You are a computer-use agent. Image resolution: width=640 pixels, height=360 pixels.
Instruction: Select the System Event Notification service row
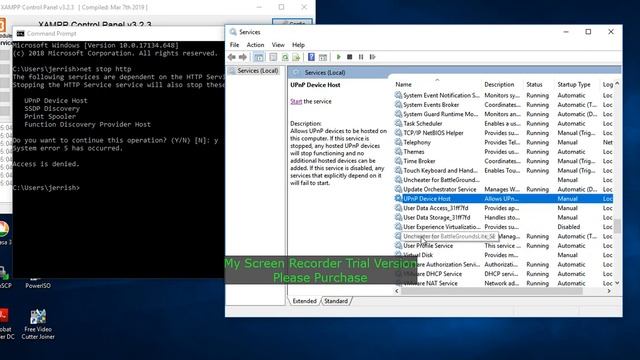503,96
